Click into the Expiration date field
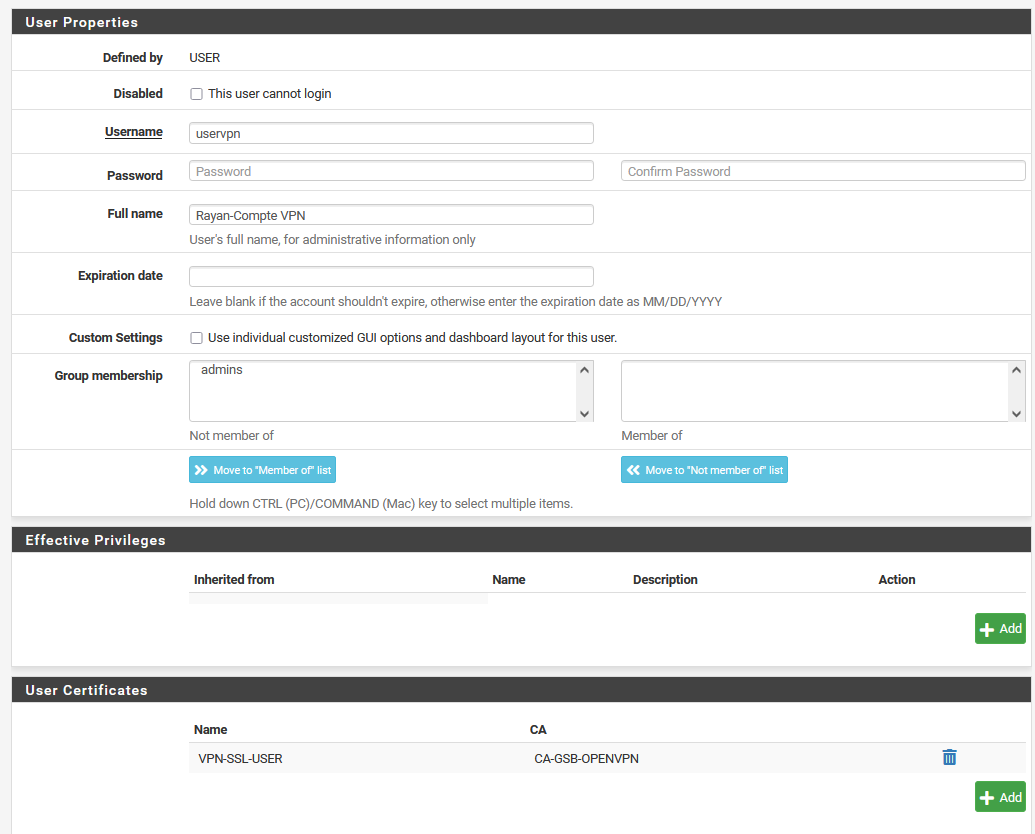Viewport: 1035px width, 834px height. pos(390,276)
